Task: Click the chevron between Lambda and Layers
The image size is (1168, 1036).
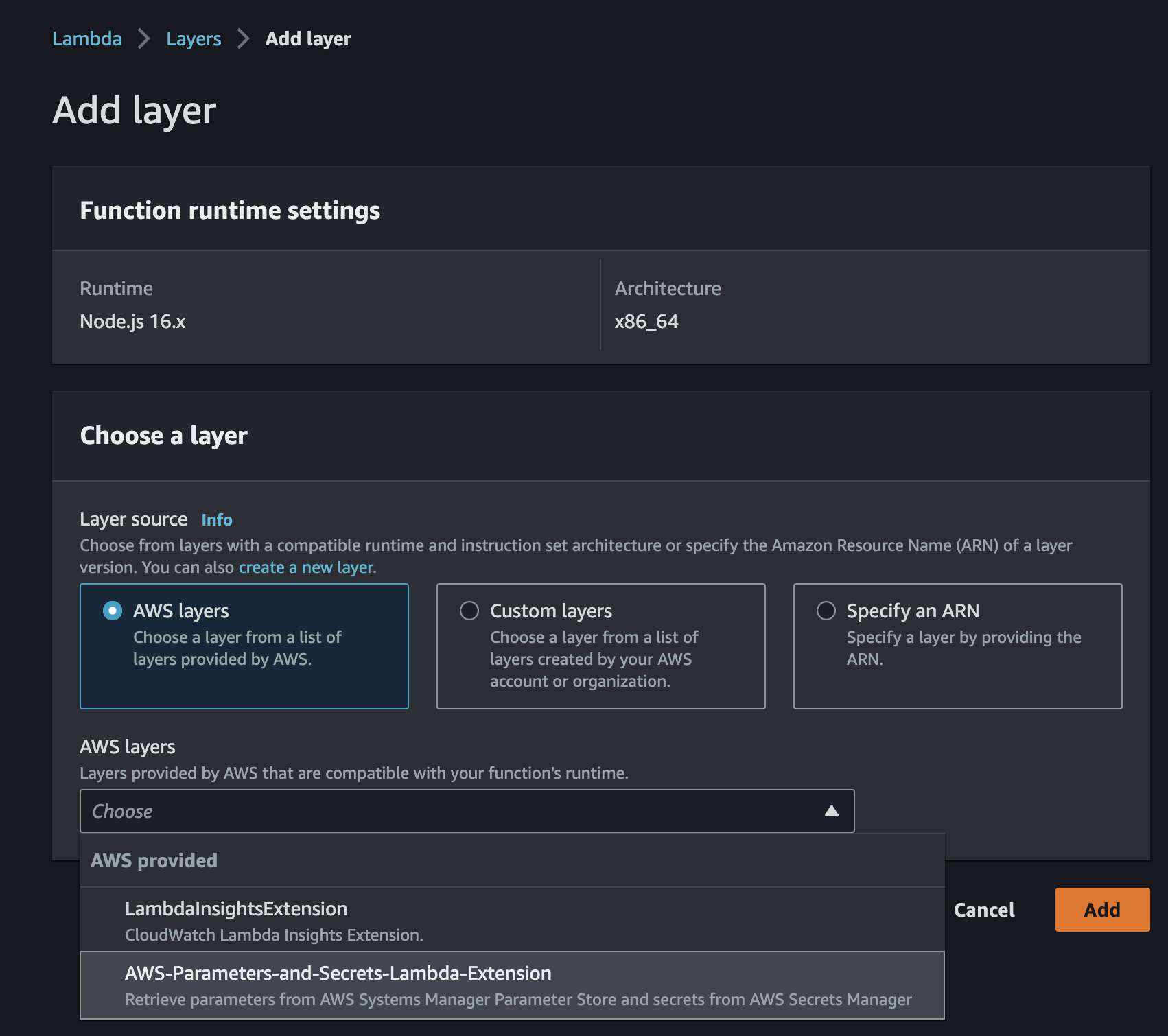Action: [x=143, y=38]
